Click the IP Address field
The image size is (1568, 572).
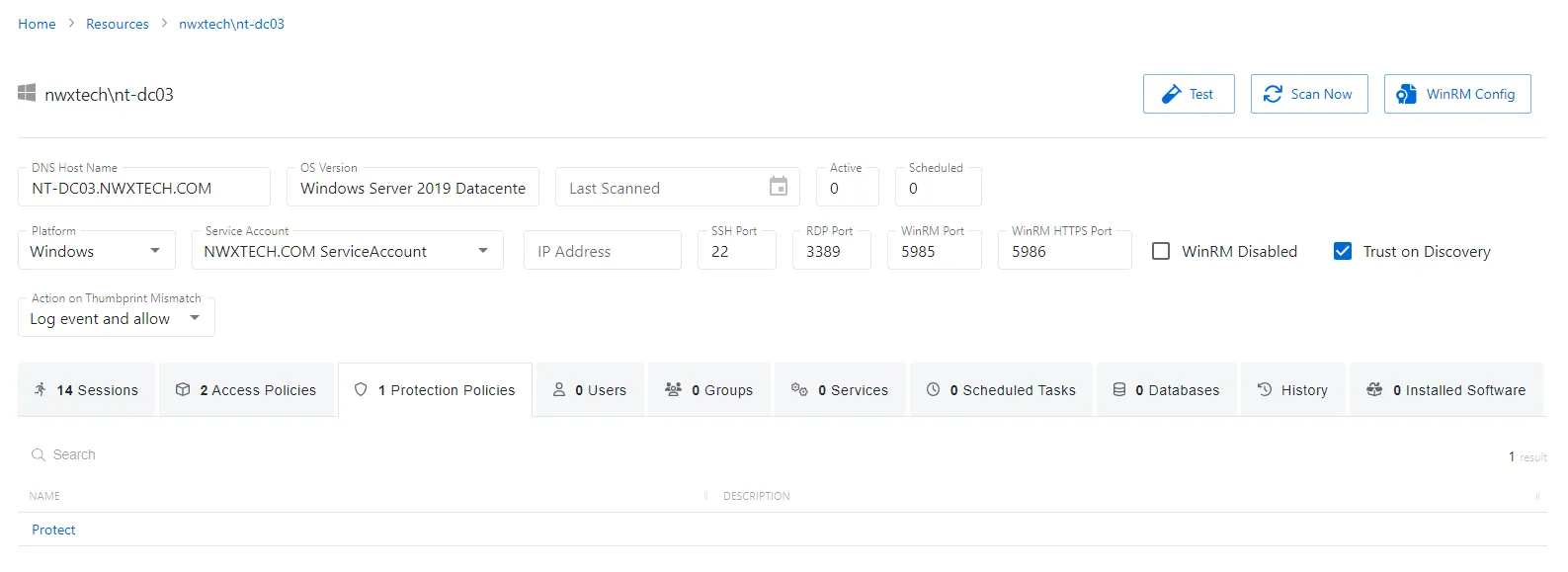click(x=603, y=250)
